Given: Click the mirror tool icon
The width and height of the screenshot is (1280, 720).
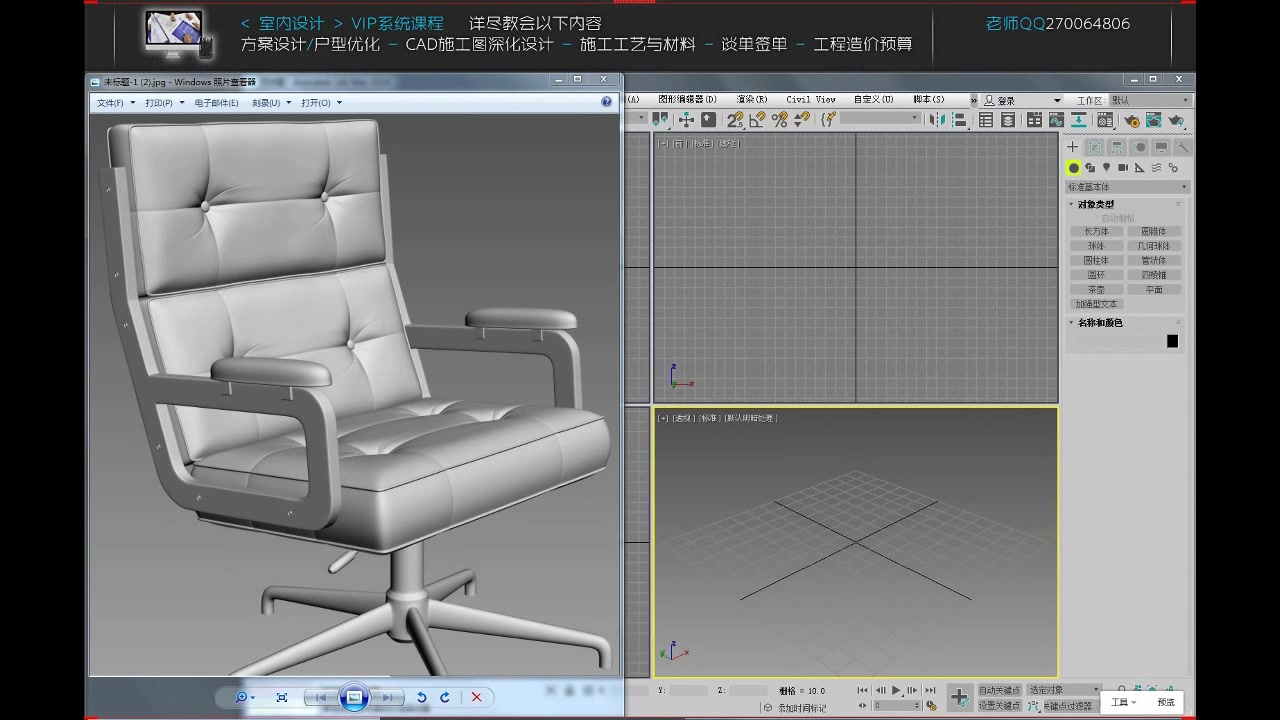Looking at the screenshot, I should click(x=937, y=119).
